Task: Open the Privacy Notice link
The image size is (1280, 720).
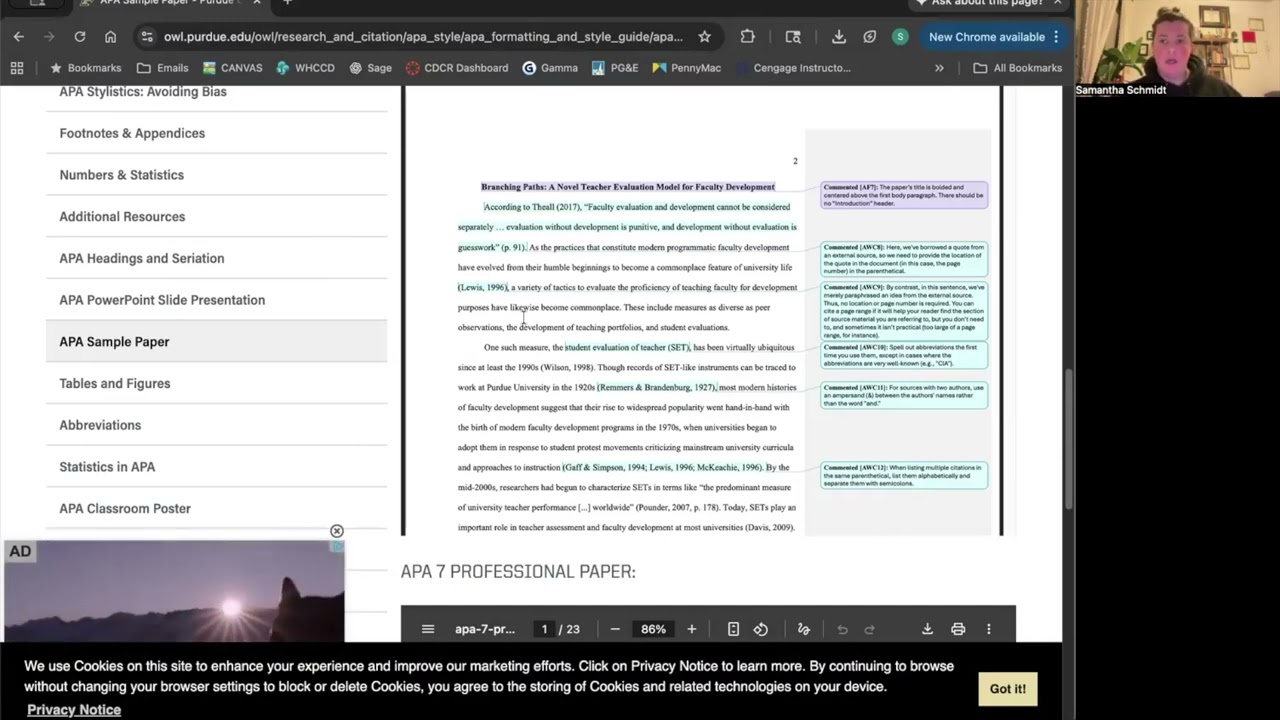Action: click(x=74, y=710)
